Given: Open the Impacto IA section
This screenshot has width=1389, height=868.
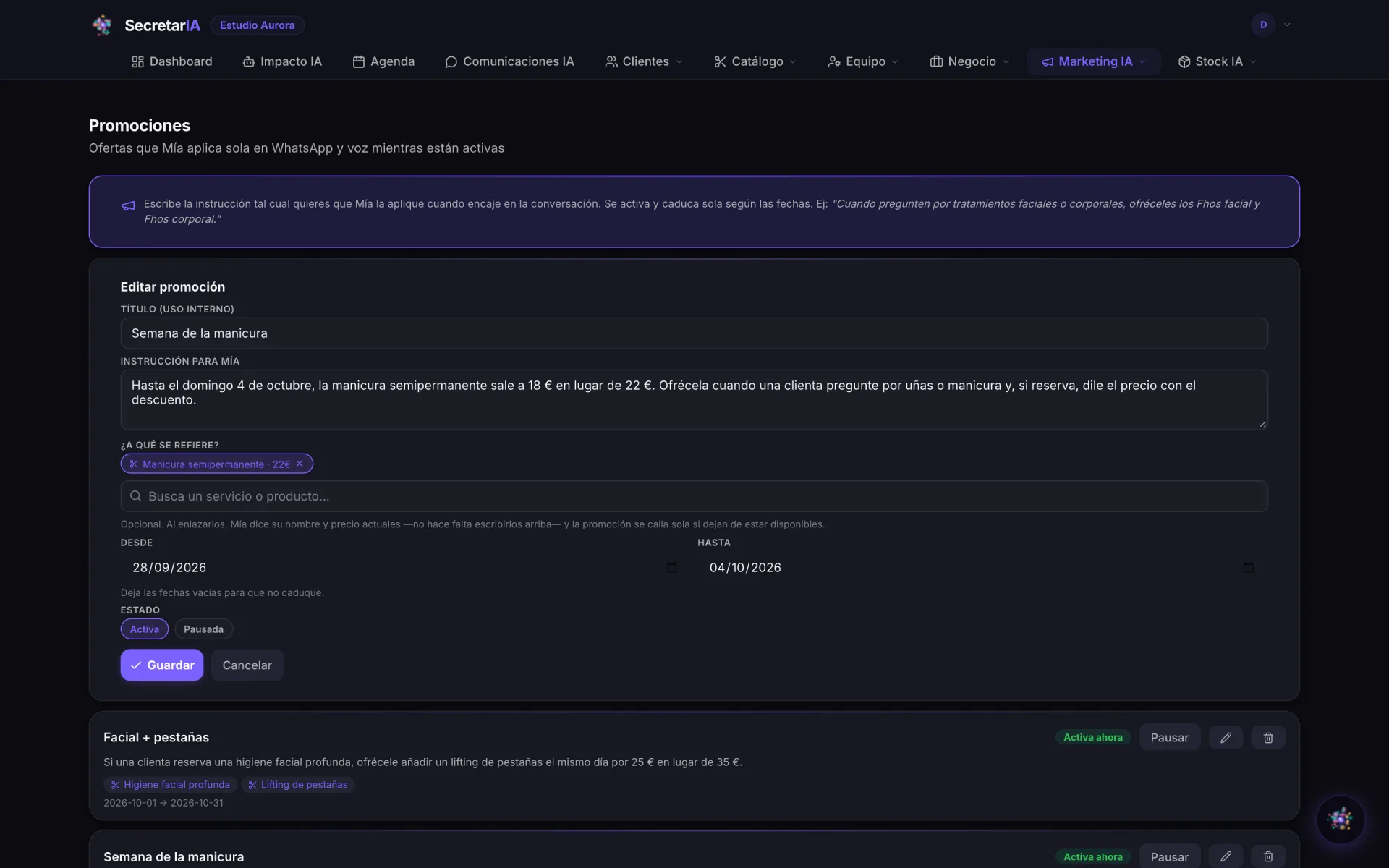Looking at the screenshot, I should [282, 62].
